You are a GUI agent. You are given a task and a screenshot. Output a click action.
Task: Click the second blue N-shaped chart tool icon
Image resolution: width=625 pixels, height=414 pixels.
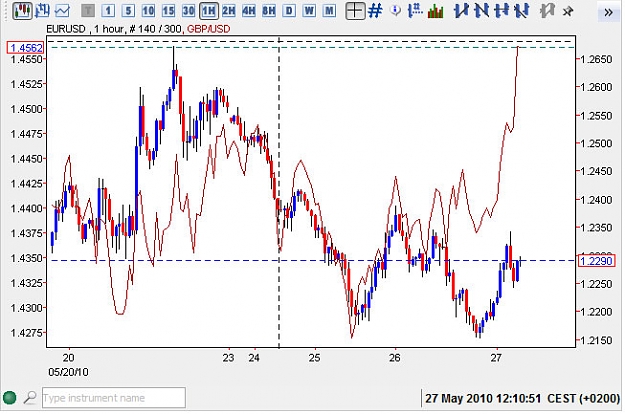[481, 11]
